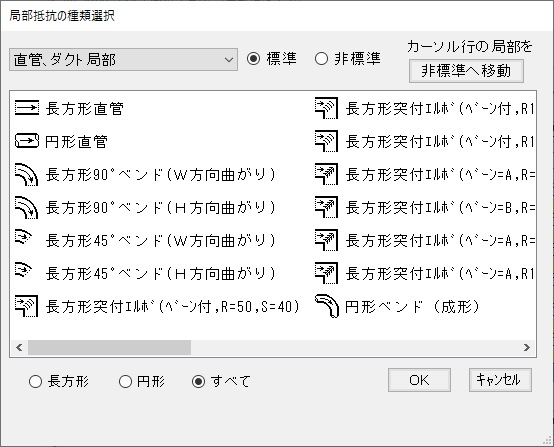Click the 非標準へ移動 button
The image size is (554, 447).
466,71
